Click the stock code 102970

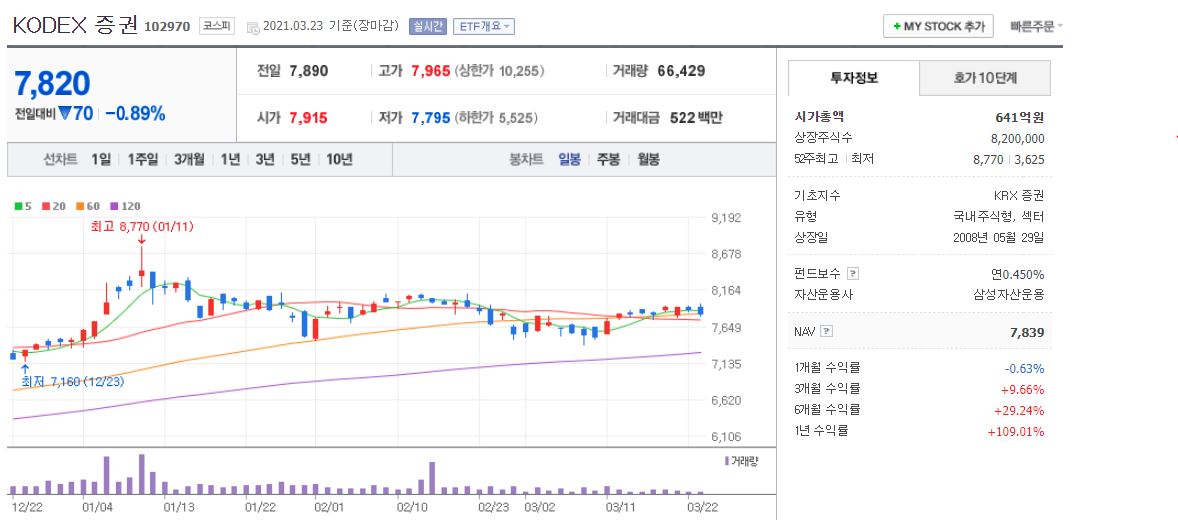(x=168, y=27)
